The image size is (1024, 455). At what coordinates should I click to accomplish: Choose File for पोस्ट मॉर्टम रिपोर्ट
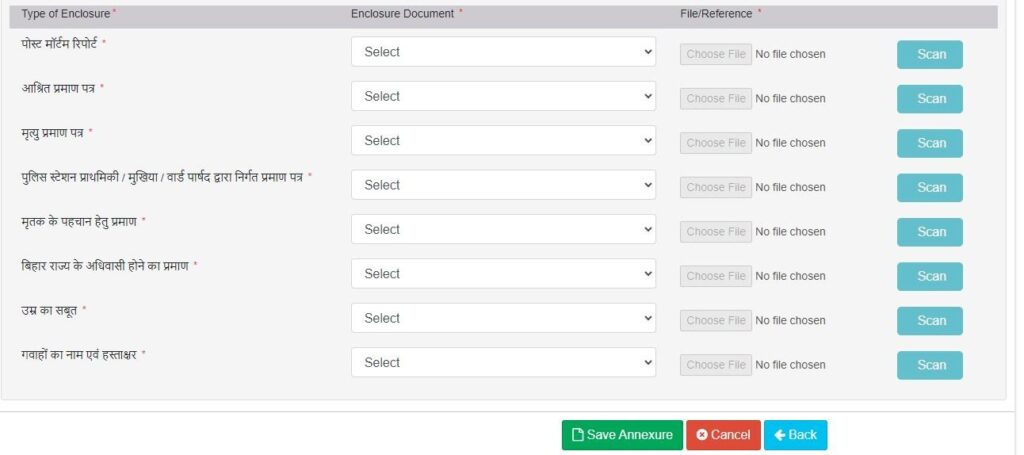click(716, 54)
